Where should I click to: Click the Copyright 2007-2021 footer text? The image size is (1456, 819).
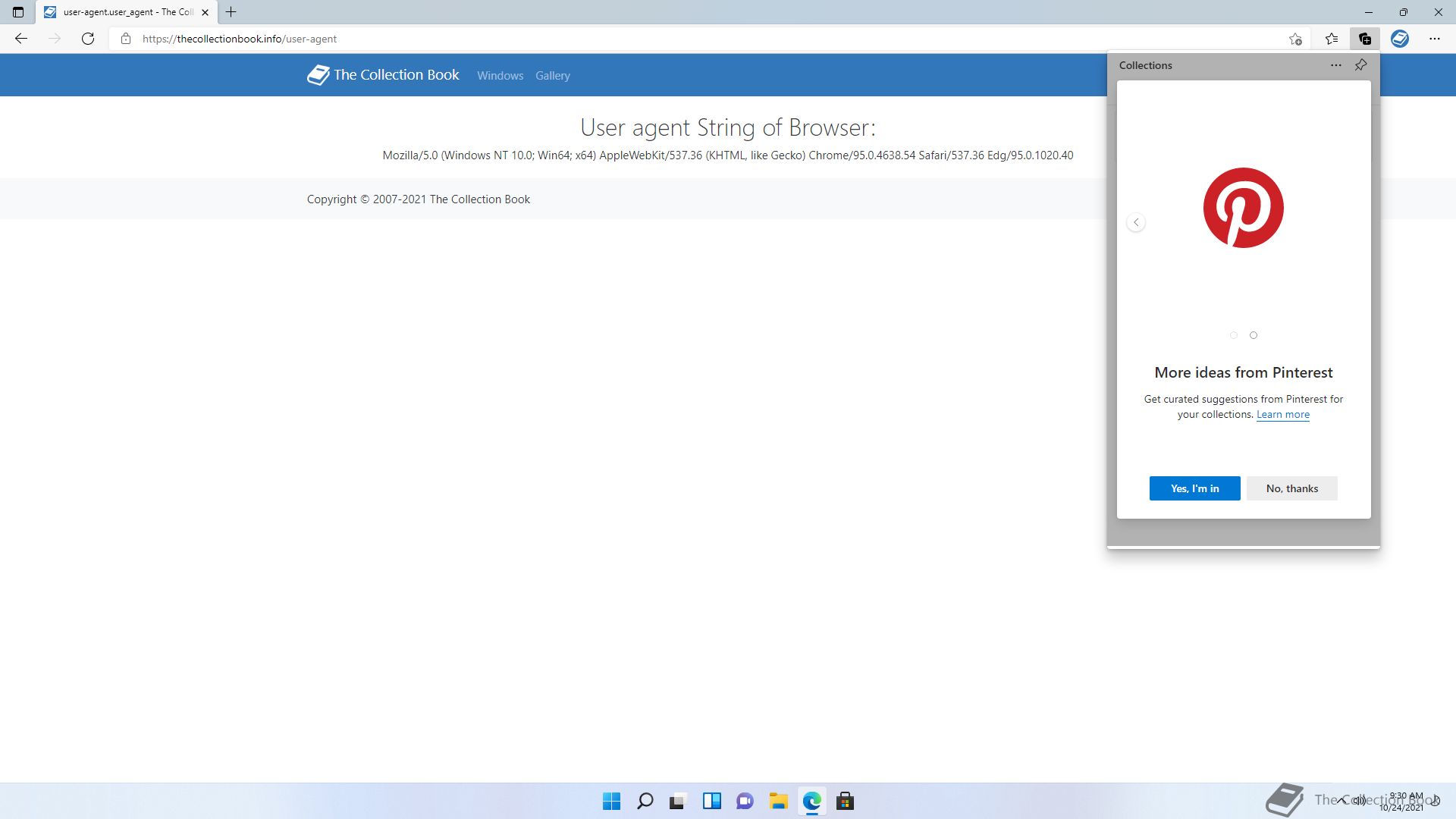coord(418,199)
